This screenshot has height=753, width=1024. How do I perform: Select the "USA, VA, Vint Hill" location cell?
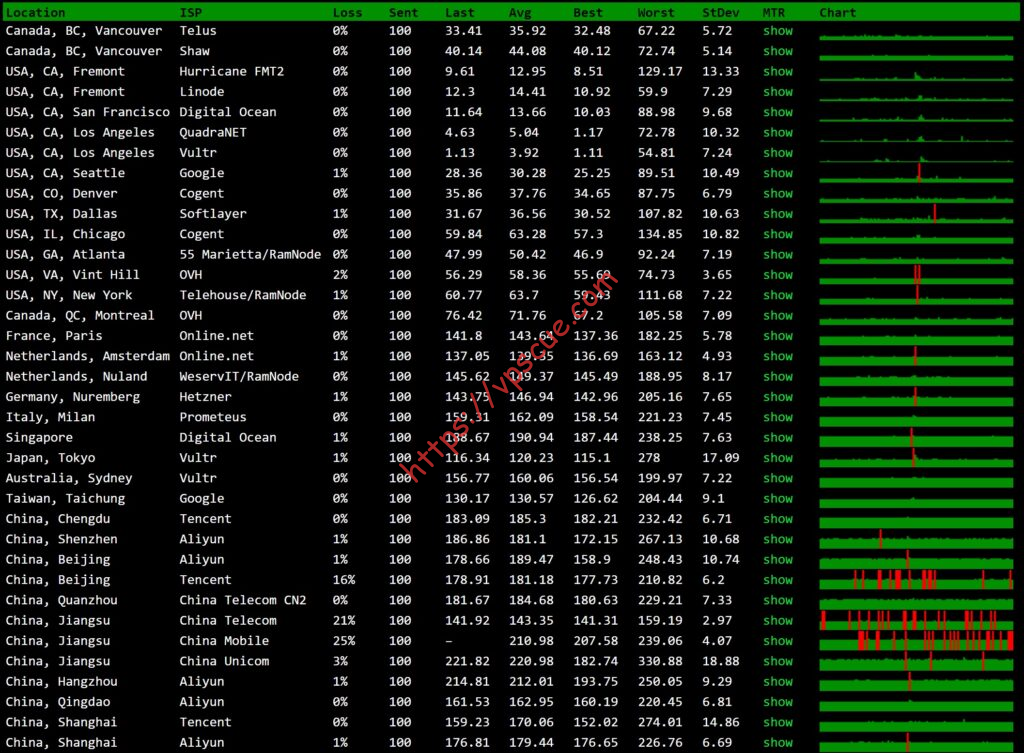tap(72, 274)
